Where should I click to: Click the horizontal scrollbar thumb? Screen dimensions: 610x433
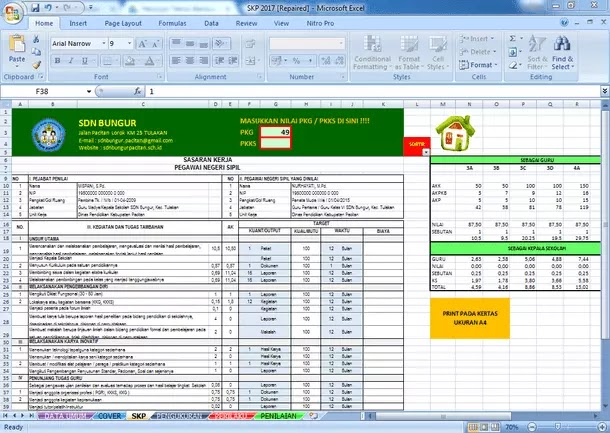click(x=443, y=416)
